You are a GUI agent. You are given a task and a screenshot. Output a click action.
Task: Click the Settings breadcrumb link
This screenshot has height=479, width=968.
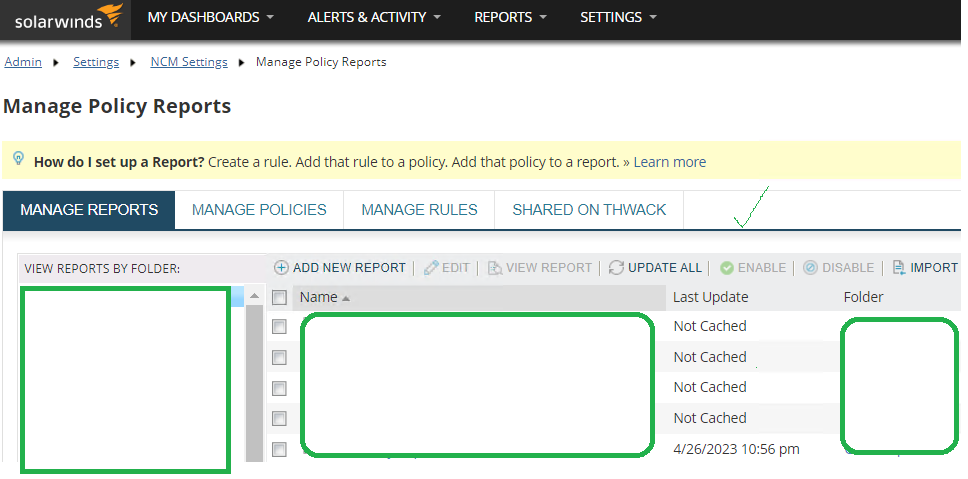(x=96, y=62)
